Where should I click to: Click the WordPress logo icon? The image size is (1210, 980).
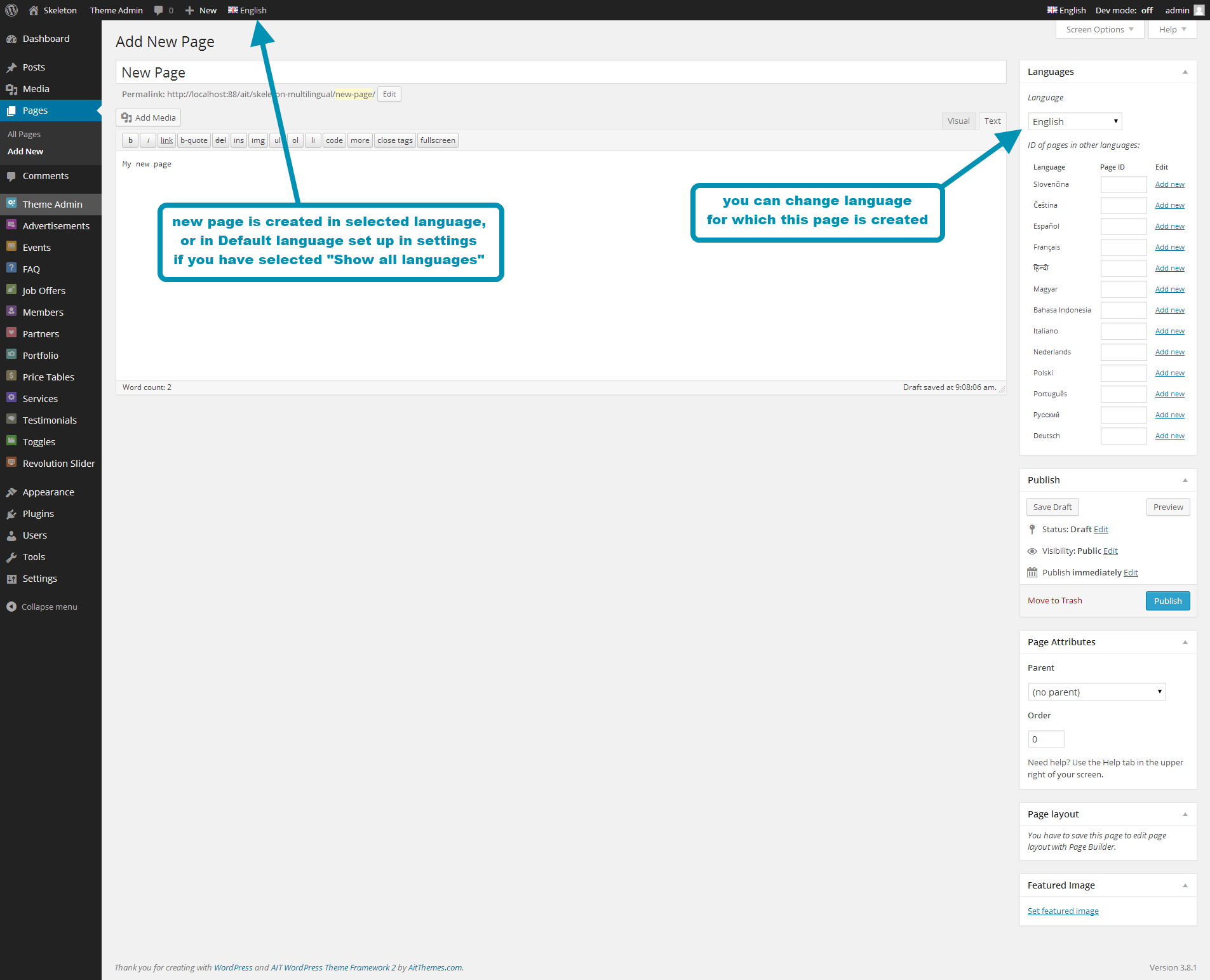tap(11, 10)
